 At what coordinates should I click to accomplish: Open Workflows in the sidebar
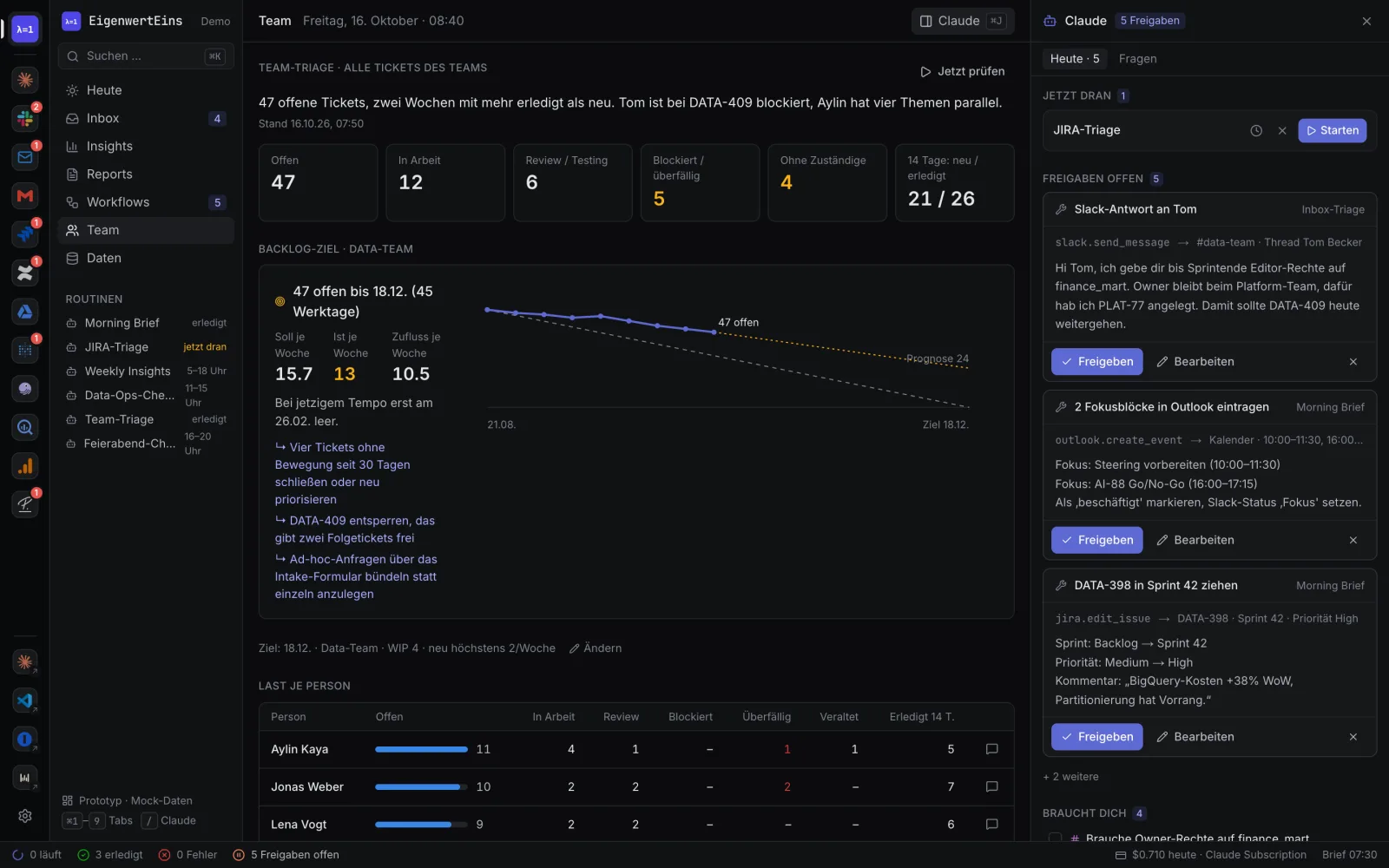pyautogui.click(x=146, y=202)
